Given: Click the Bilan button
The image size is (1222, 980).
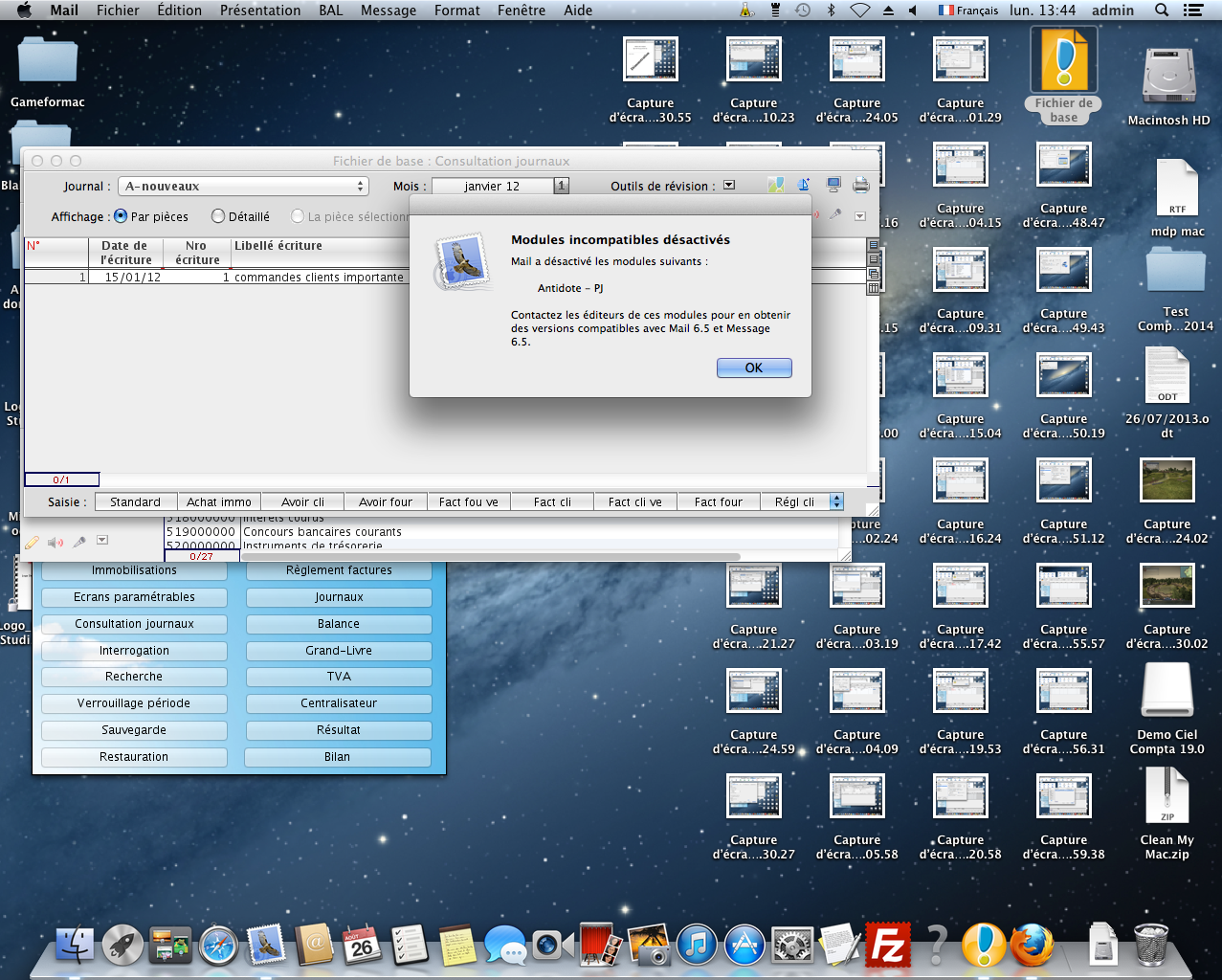Looking at the screenshot, I should point(337,756).
